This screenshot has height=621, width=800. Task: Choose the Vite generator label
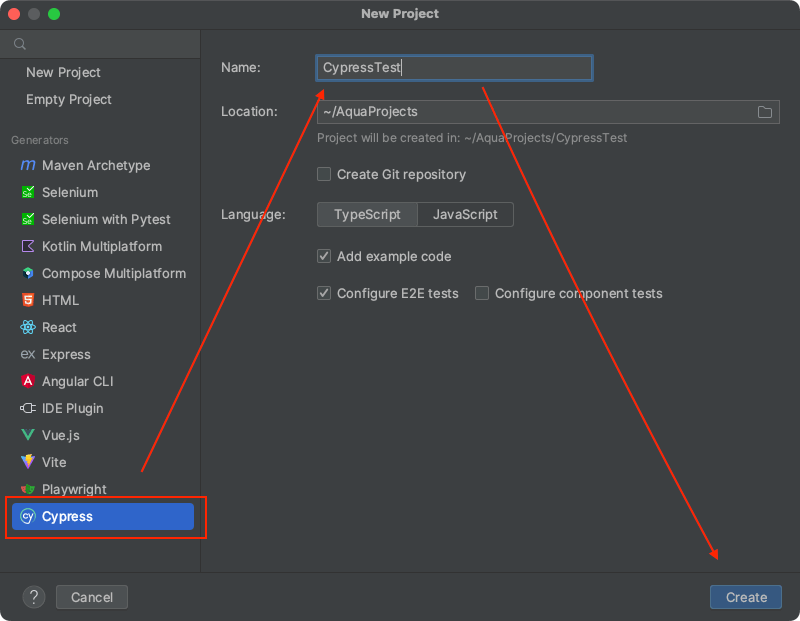[54, 462]
